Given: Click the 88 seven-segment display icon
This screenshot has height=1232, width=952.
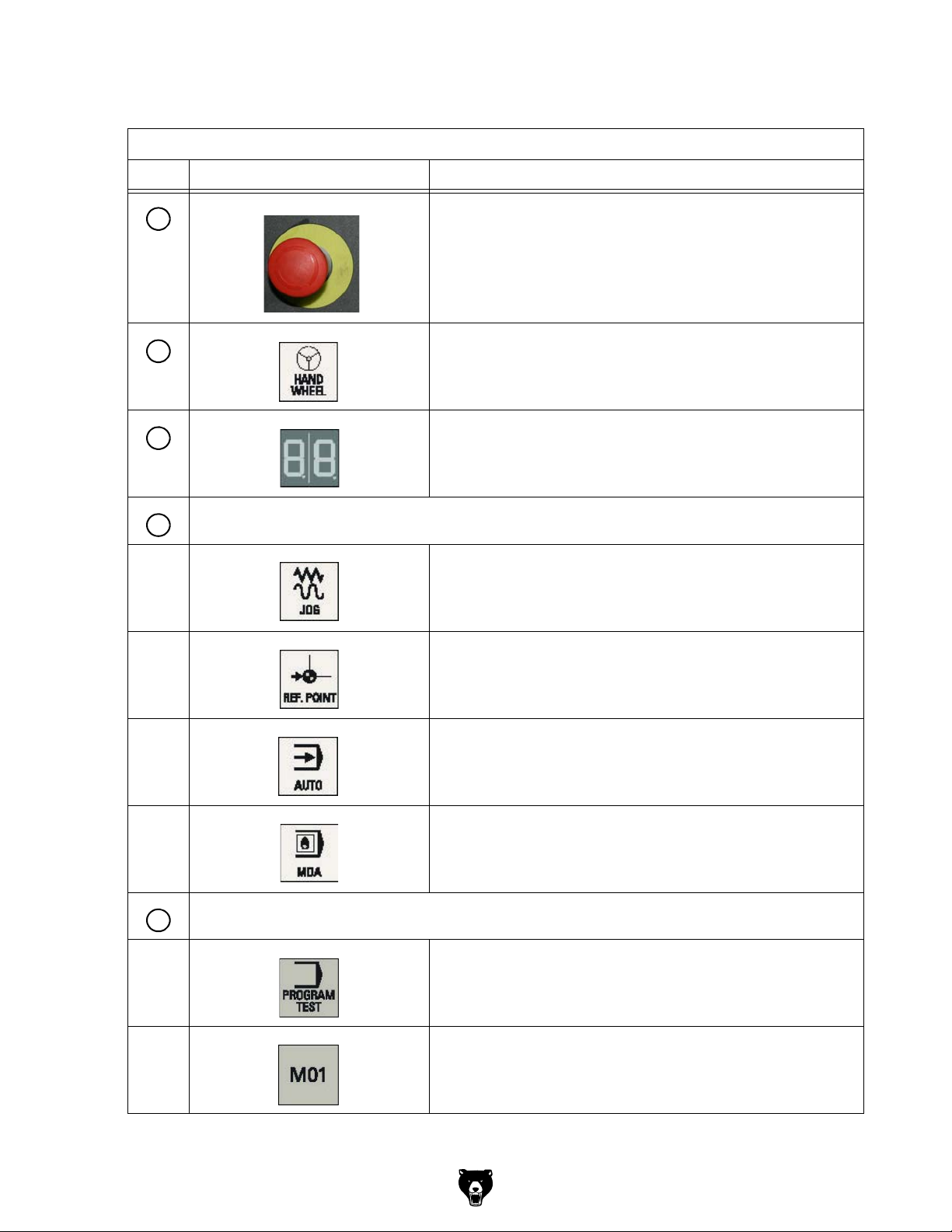Looking at the screenshot, I should pos(309,458).
